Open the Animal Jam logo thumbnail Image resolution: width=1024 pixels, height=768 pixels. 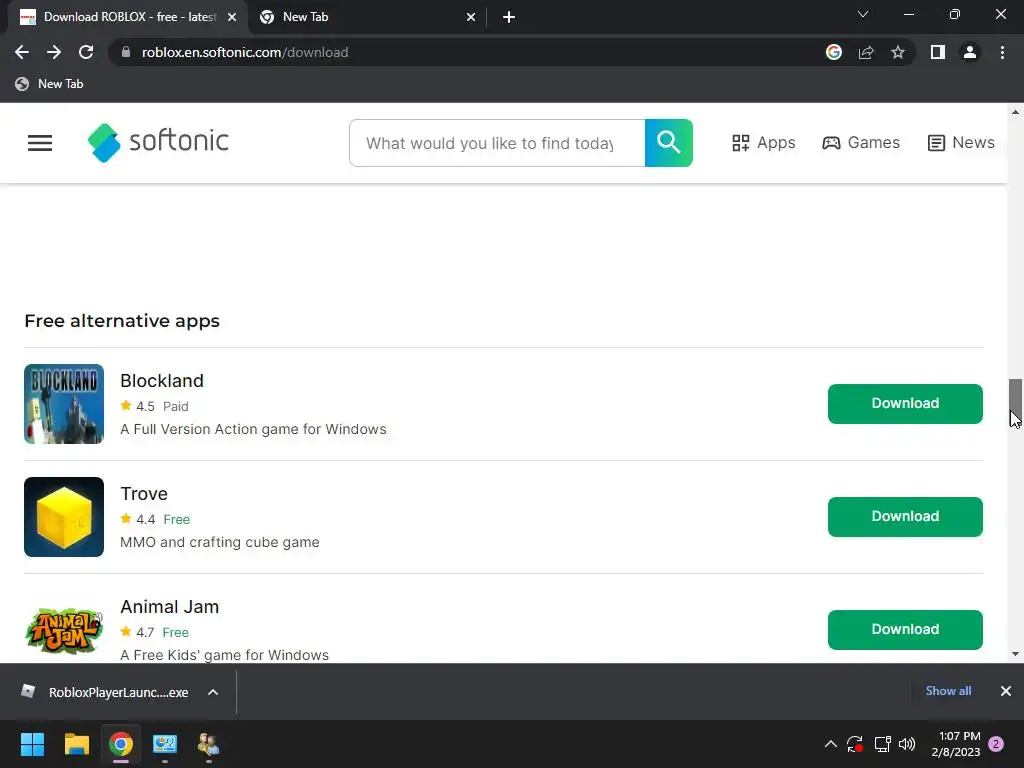click(64, 630)
